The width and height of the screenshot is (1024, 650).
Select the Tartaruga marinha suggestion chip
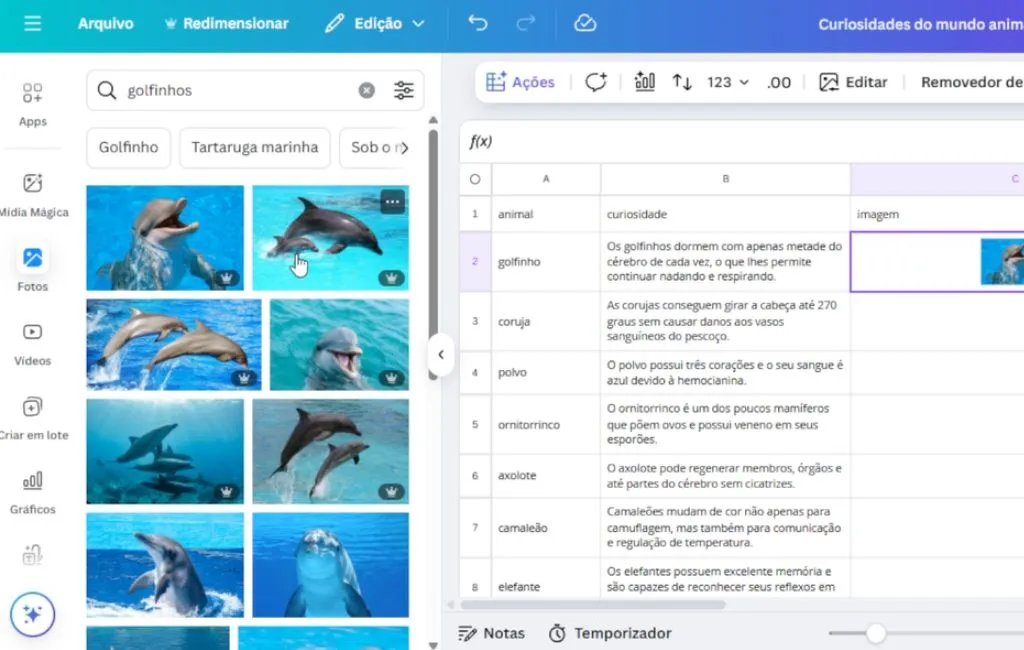coord(255,147)
